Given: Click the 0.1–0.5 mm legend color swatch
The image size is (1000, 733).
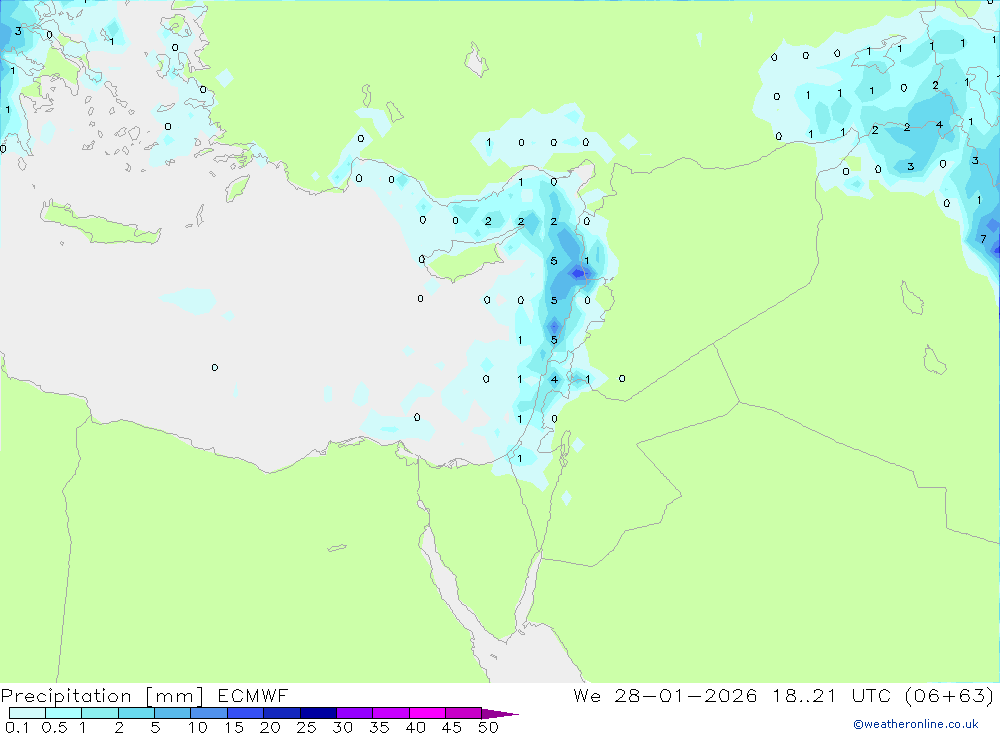Looking at the screenshot, I should click(x=27, y=713).
